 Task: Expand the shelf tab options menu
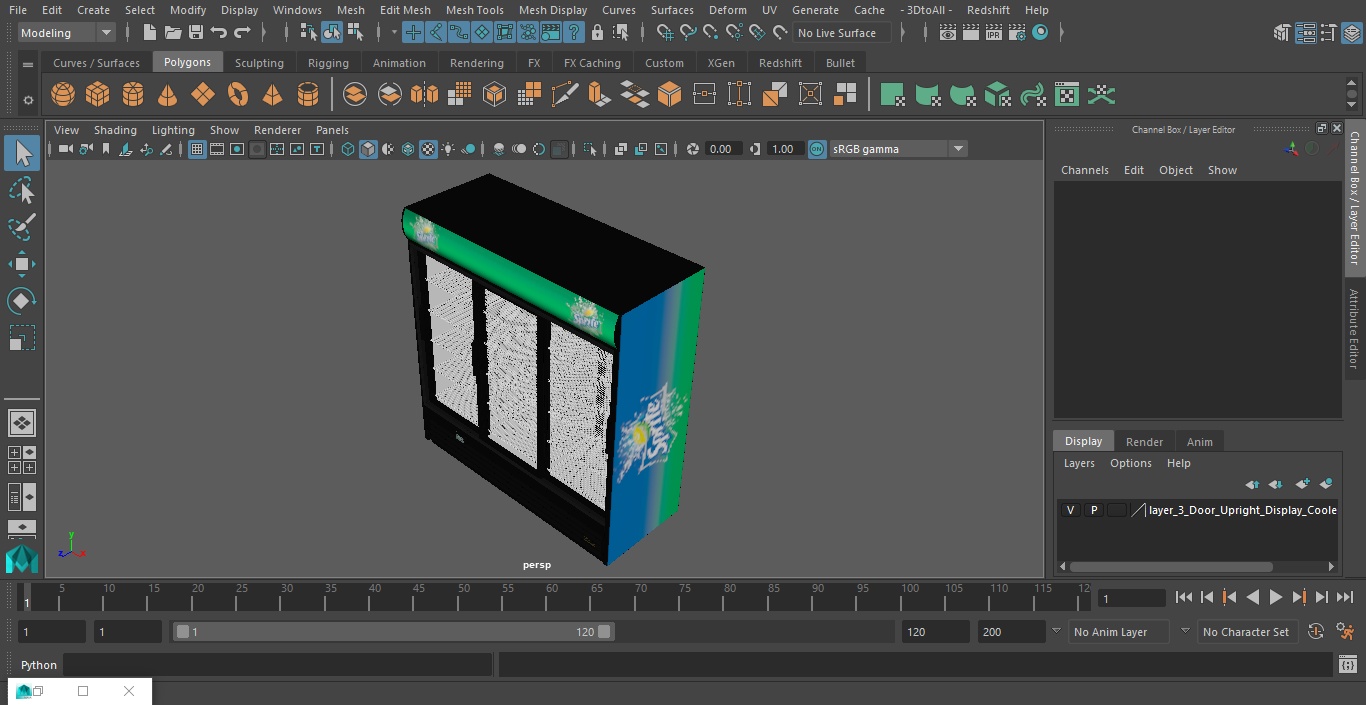click(28, 63)
